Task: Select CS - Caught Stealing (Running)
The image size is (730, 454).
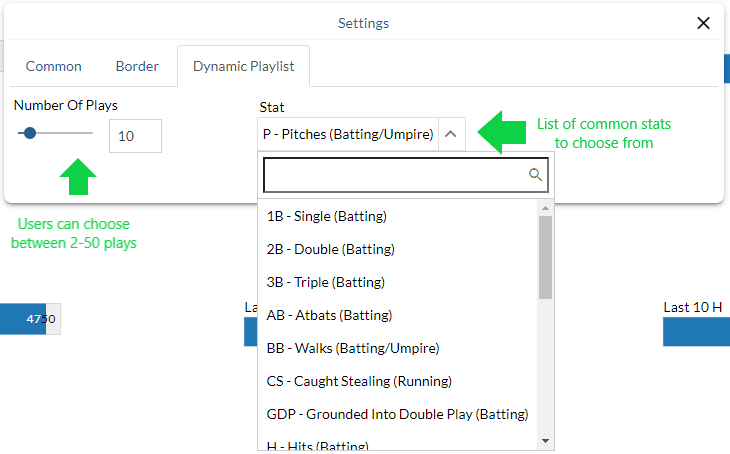Action: 359,381
